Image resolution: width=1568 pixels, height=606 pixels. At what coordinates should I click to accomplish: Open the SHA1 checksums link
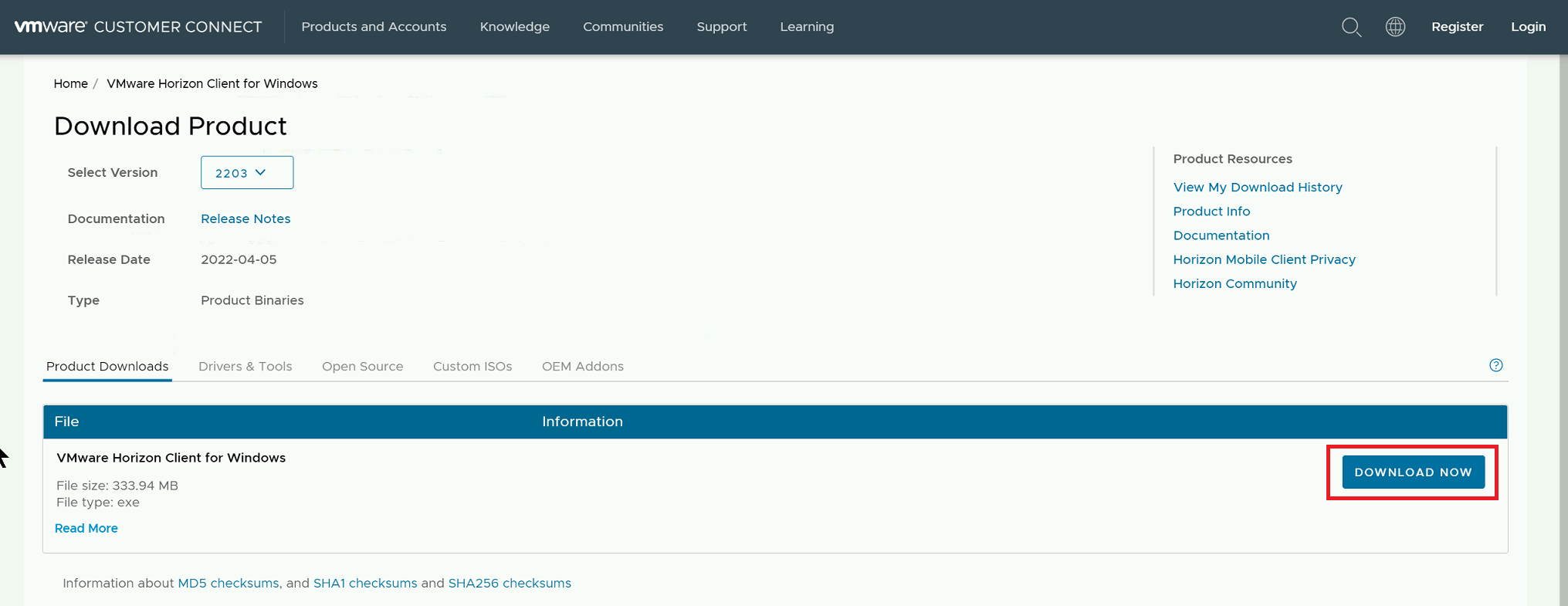pyautogui.click(x=365, y=583)
